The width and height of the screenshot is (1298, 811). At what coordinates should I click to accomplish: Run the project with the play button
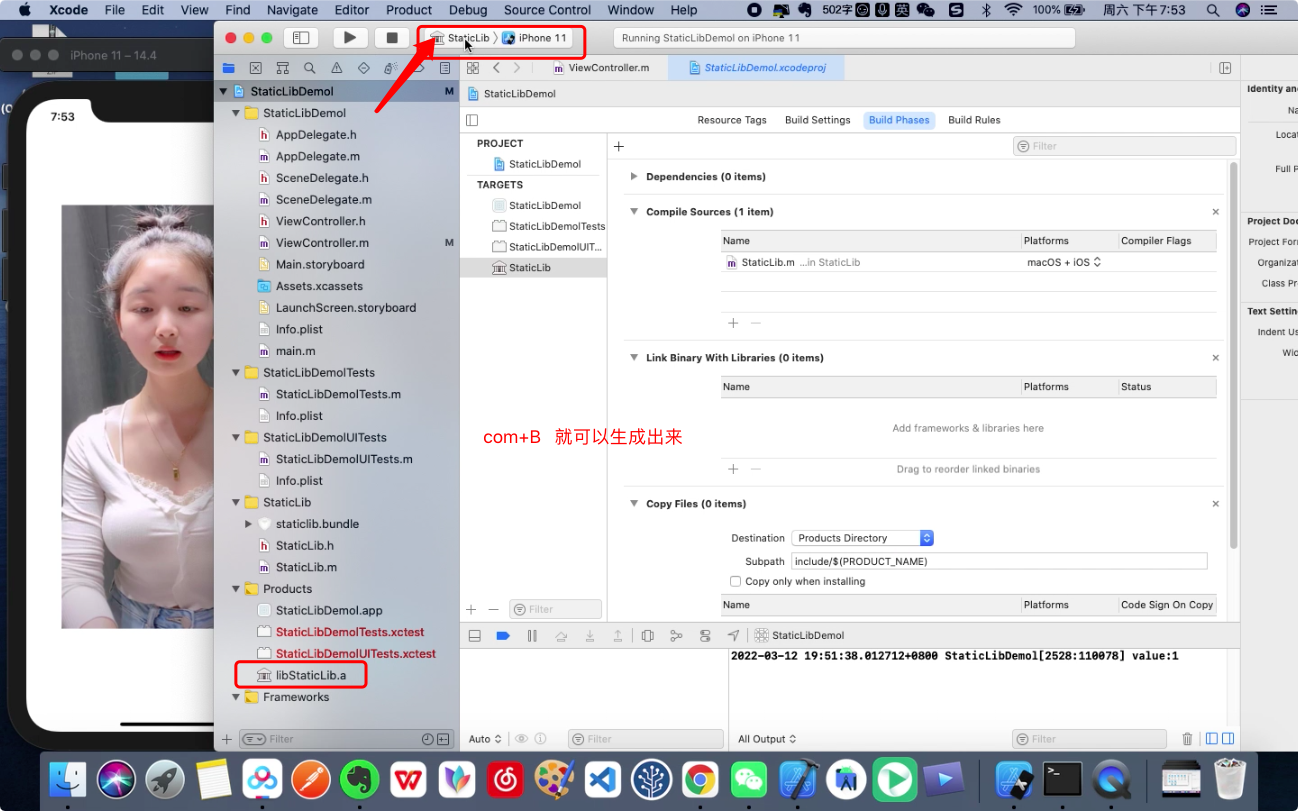(350, 38)
